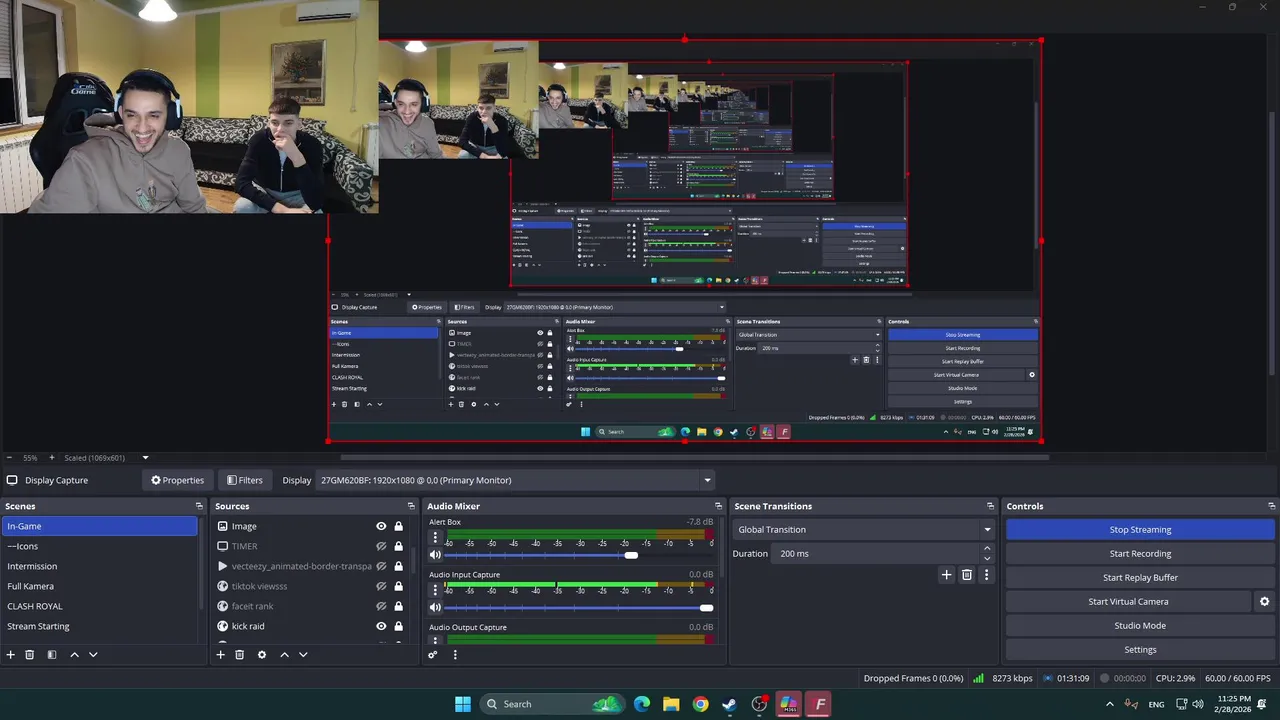
Task: Zoom out the preview with the minus icon
Action: pyautogui.click(x=8, y=458)
